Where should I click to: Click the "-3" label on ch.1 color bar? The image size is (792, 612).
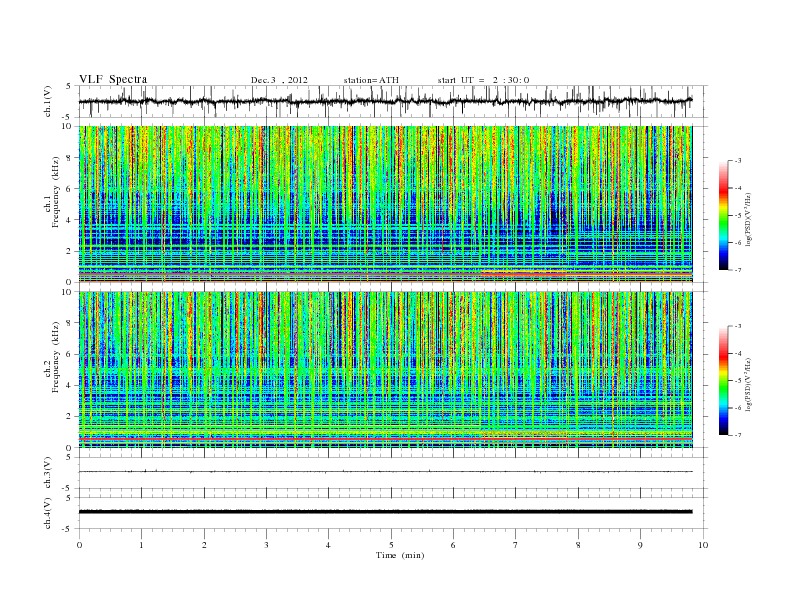point(737,161)
